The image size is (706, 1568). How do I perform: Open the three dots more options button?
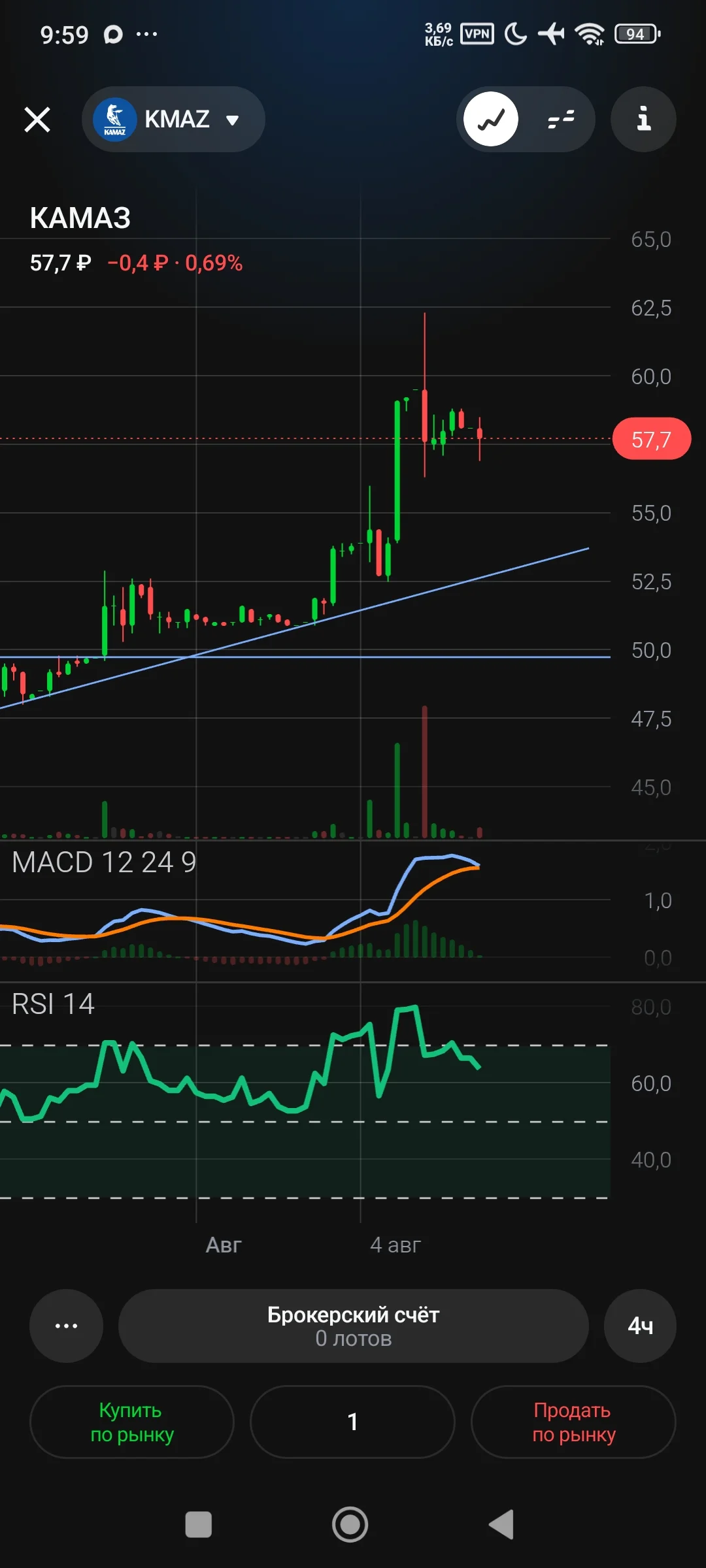(66, 1326)
